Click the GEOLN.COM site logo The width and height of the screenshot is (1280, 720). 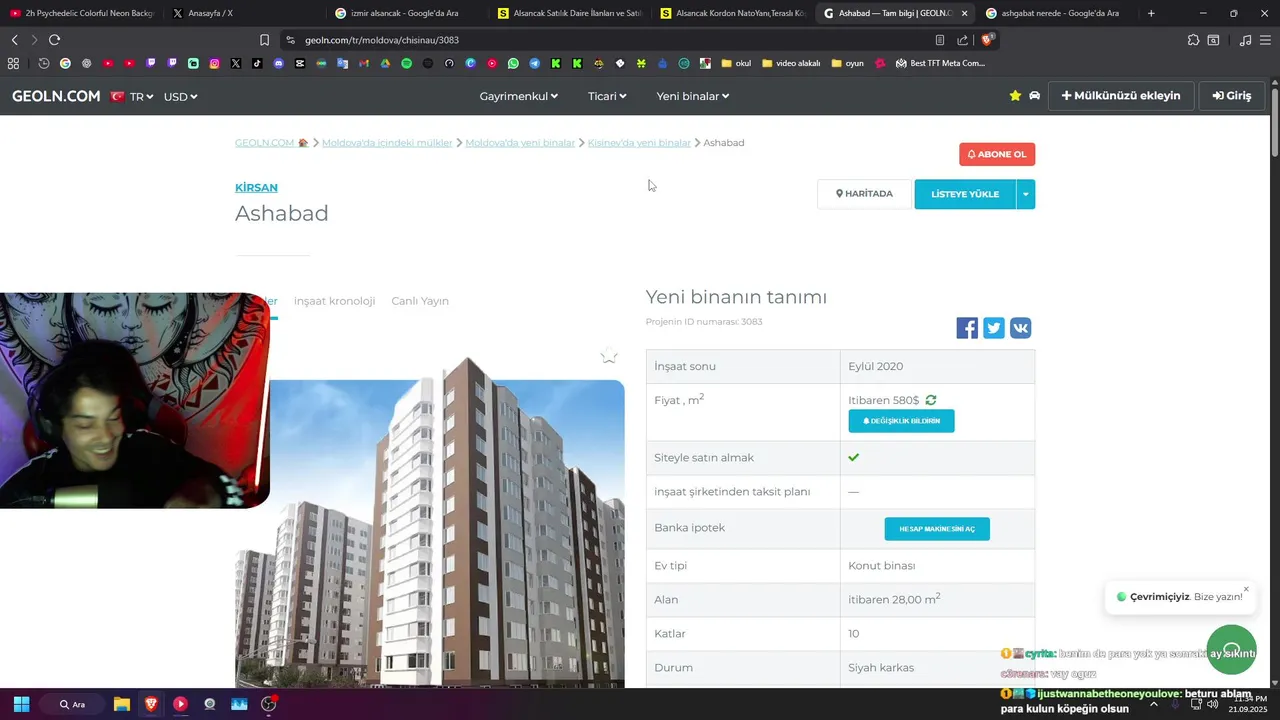[56, 96]
